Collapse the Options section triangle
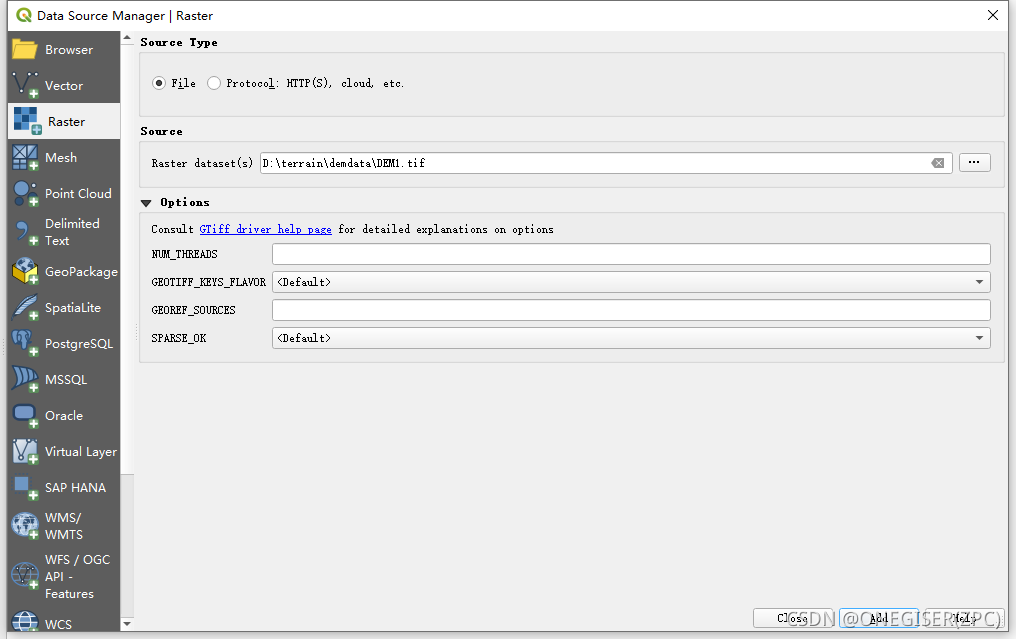1016x639 pixels. click(146, 203)
